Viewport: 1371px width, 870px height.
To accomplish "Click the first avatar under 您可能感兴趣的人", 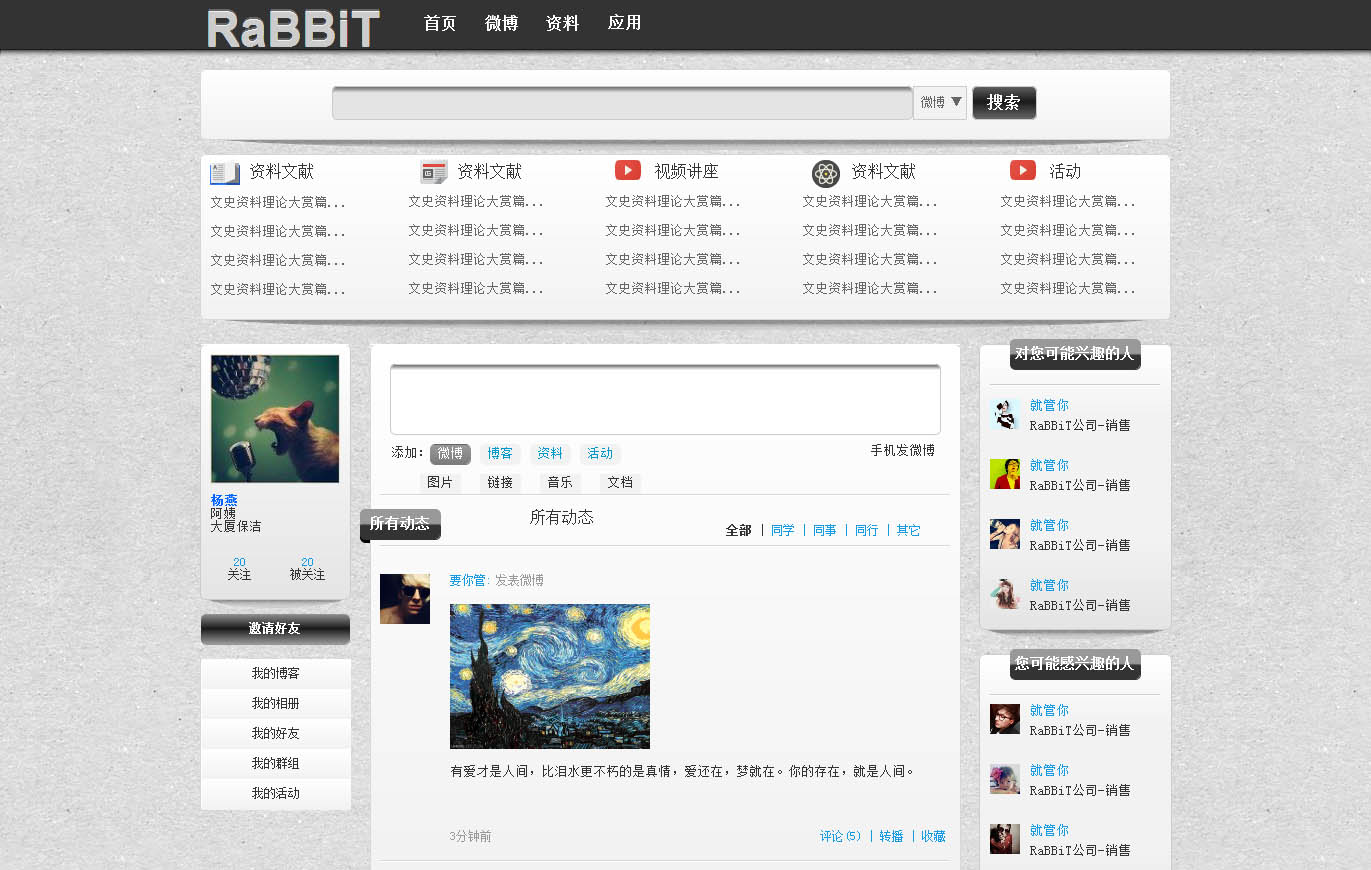I will click(1005, 719).
